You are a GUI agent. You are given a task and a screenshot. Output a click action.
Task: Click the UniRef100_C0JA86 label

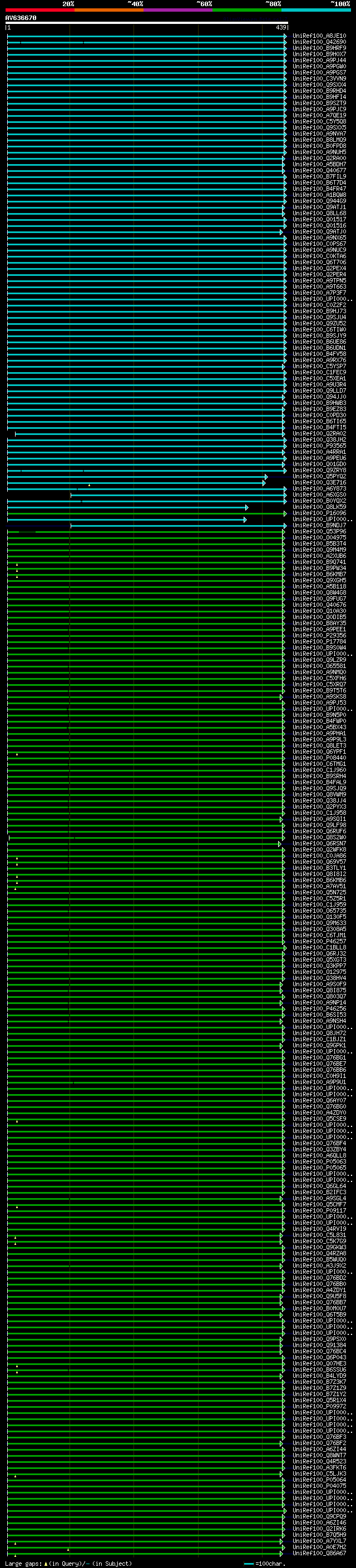click(x=319, y=856)
